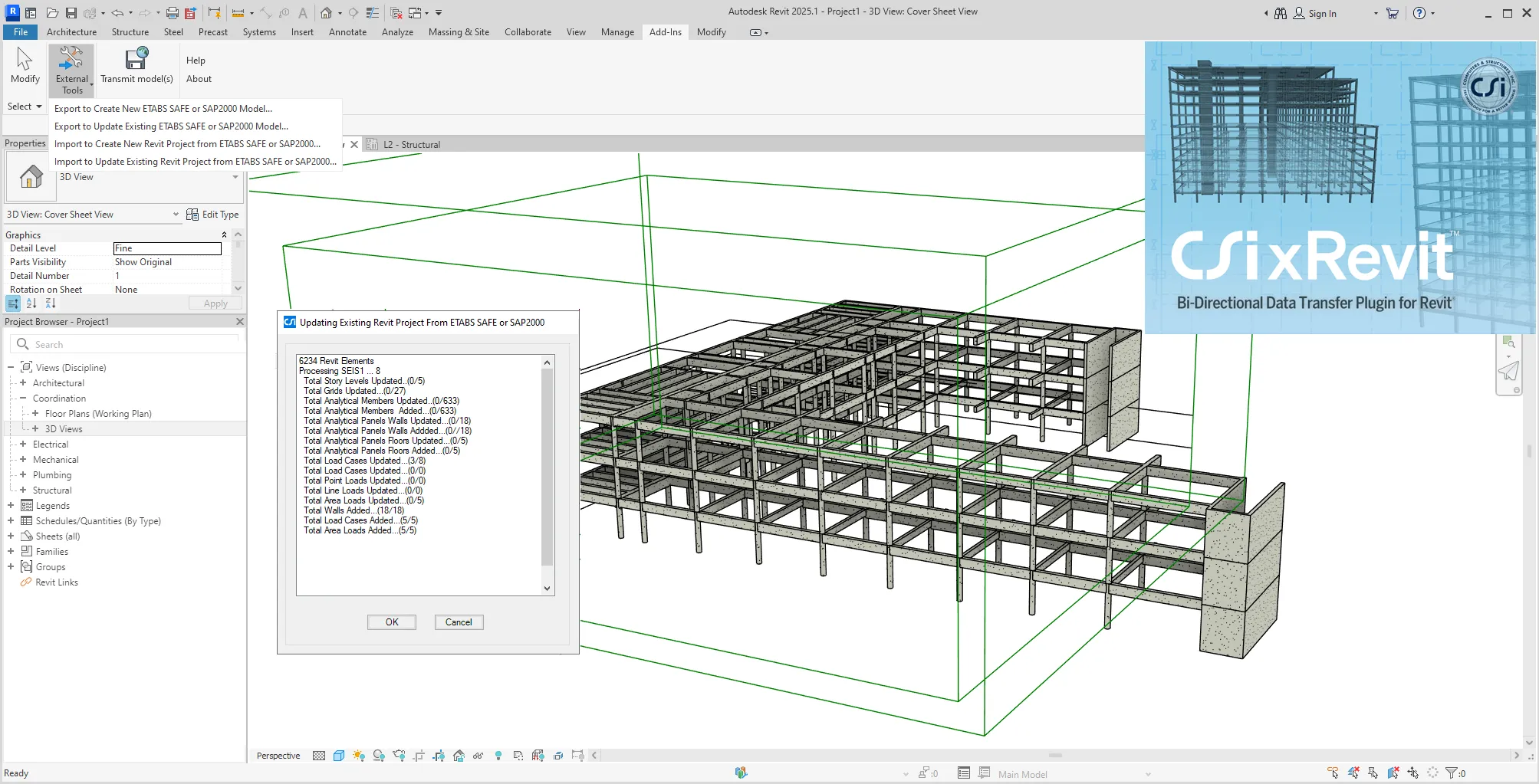Open the File menu tab
Screen dimensions: 1539x784
click(x=21, y=32)
